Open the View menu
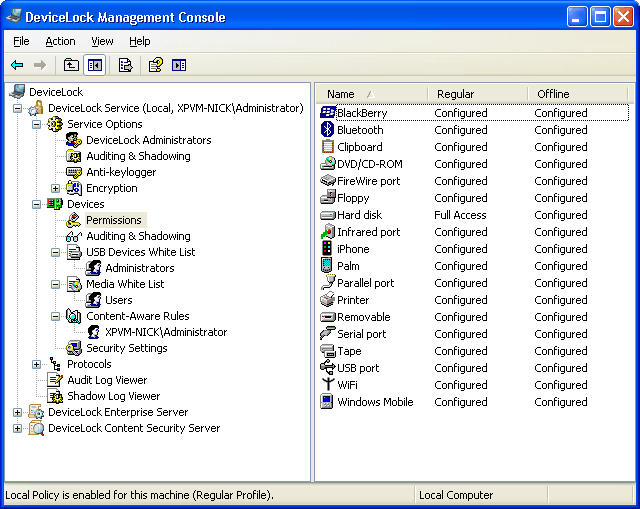640x509 pixels. (x=102, y=41)
